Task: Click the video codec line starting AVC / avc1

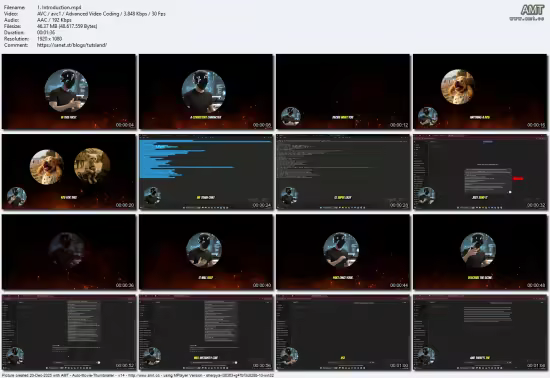Action: point(101,14)
